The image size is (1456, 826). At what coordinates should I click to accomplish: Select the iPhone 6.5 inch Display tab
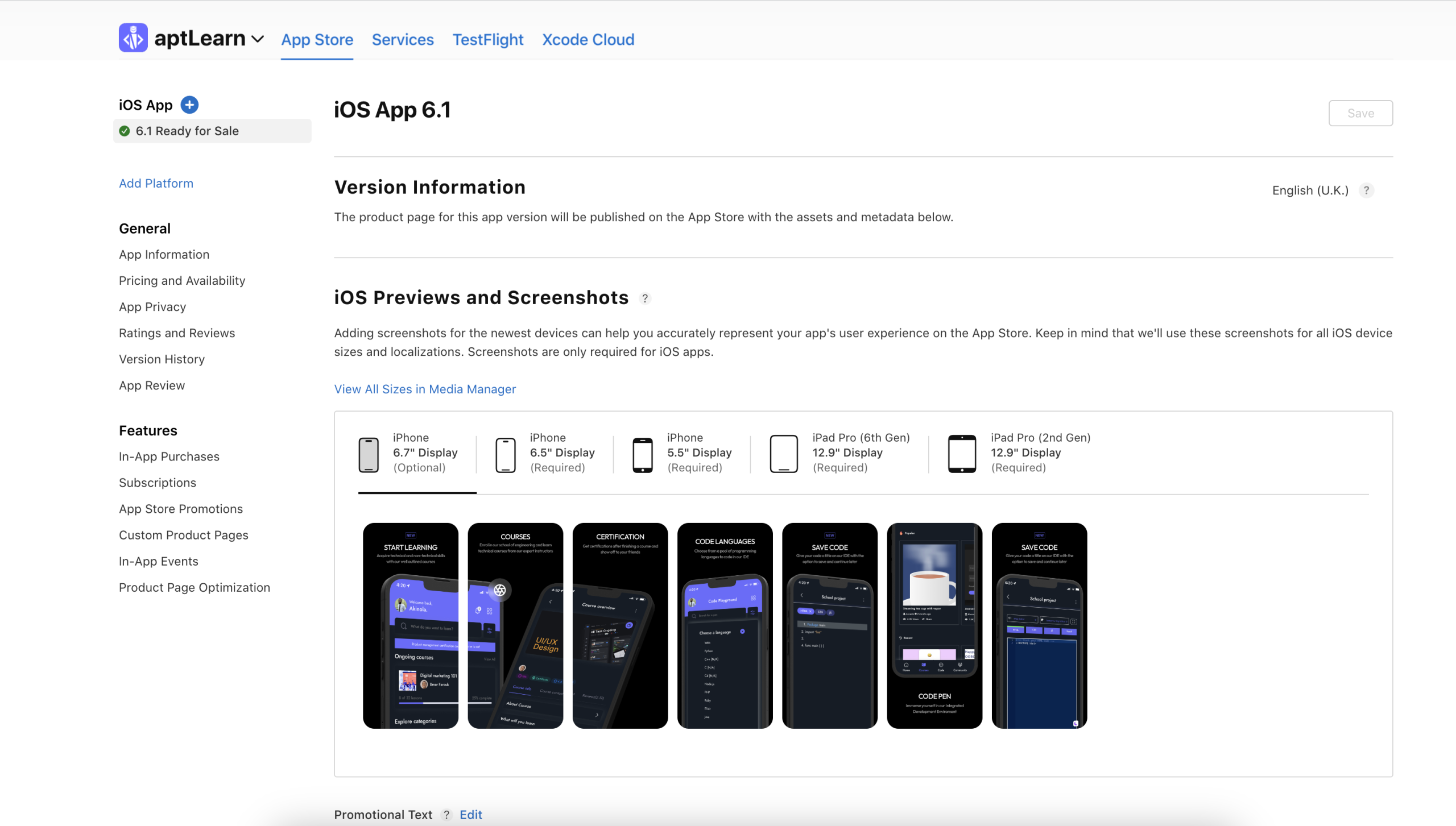click(548, 452)
